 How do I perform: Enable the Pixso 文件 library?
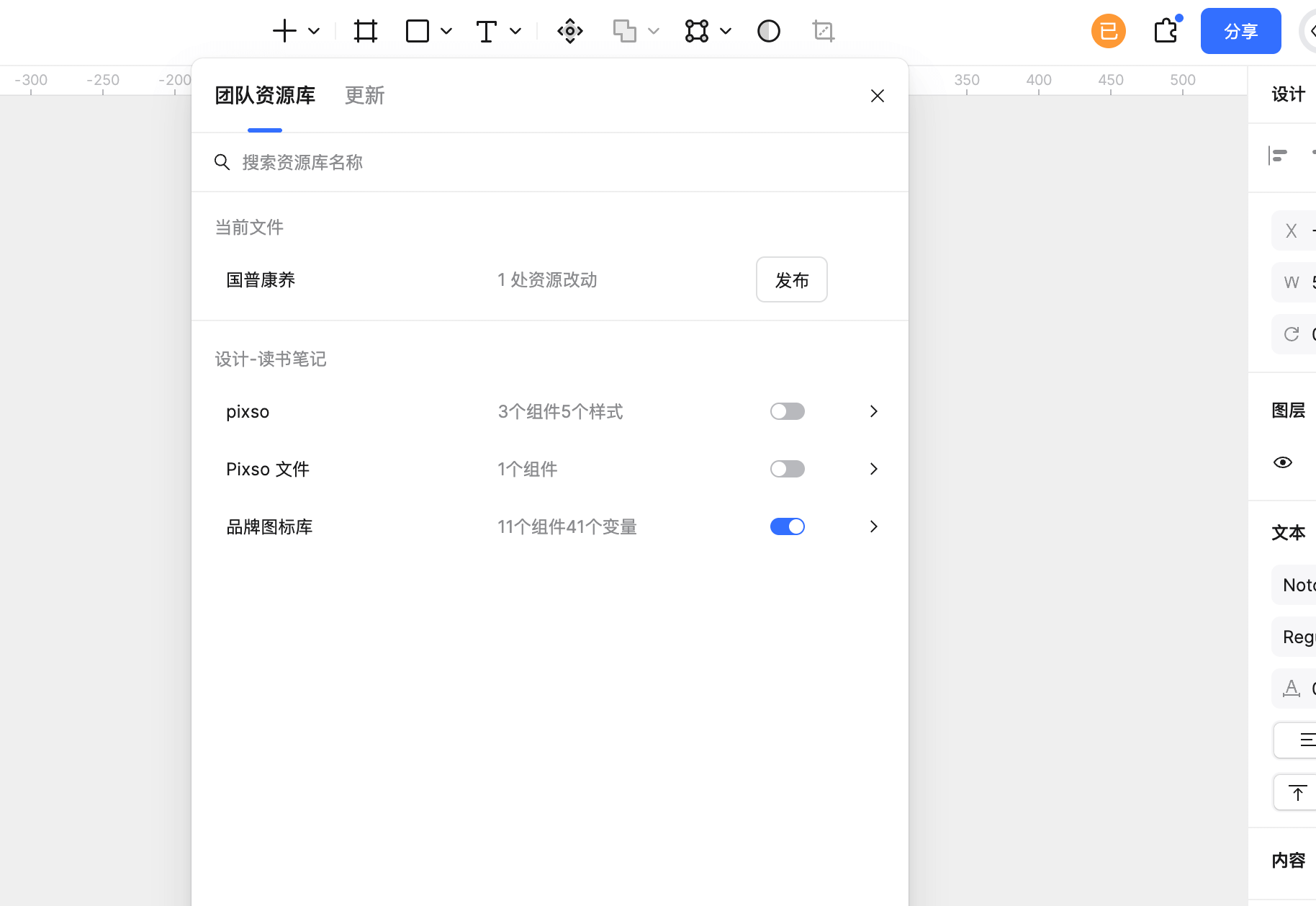click(x=787, y=469)
